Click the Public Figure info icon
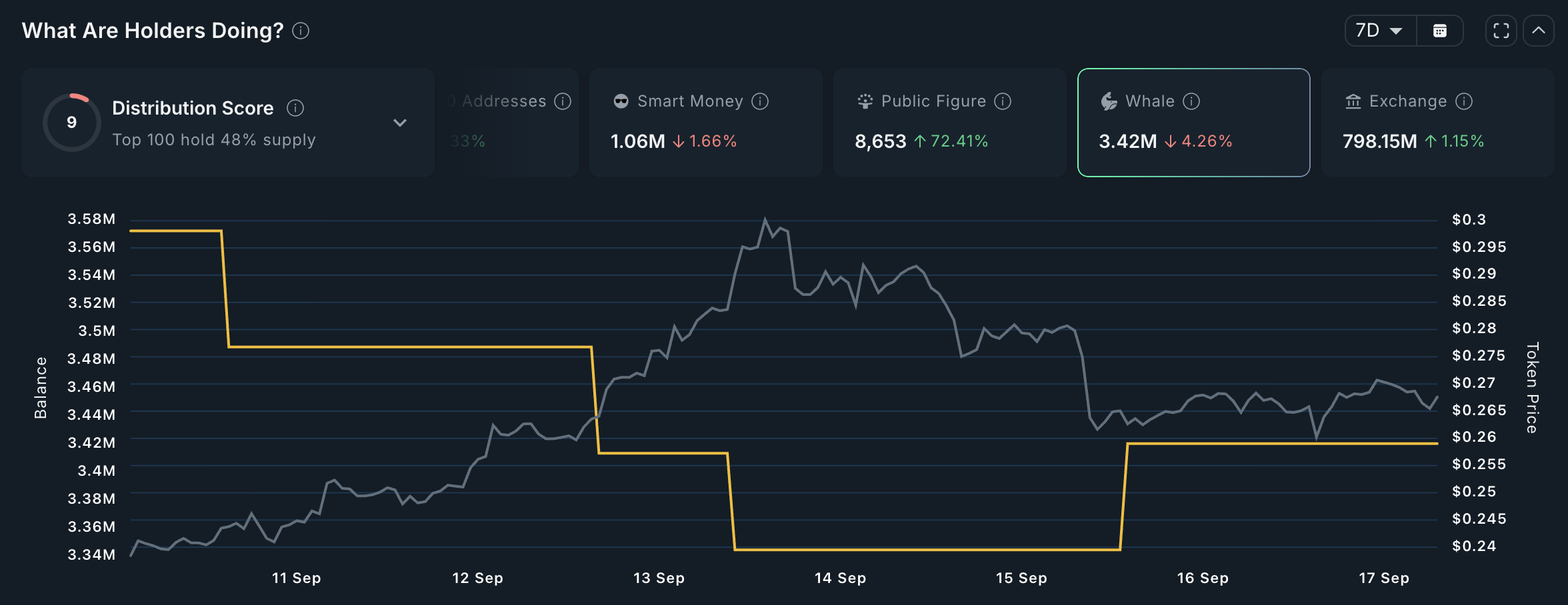Image resolution: width=1568 pixels, height=605 pixels. pyautogui.click(x=1003, y=101)
